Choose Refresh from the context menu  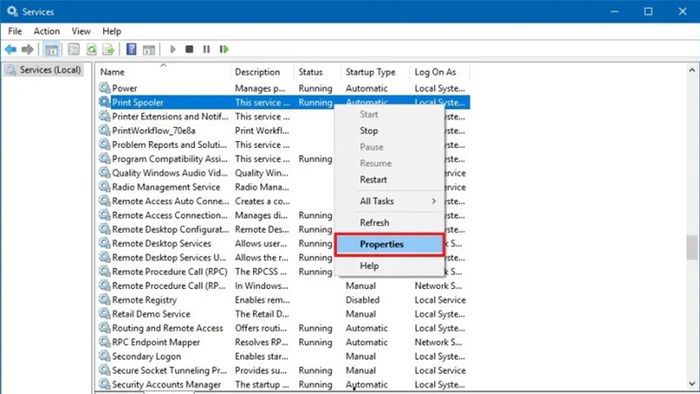coord(389,223)
